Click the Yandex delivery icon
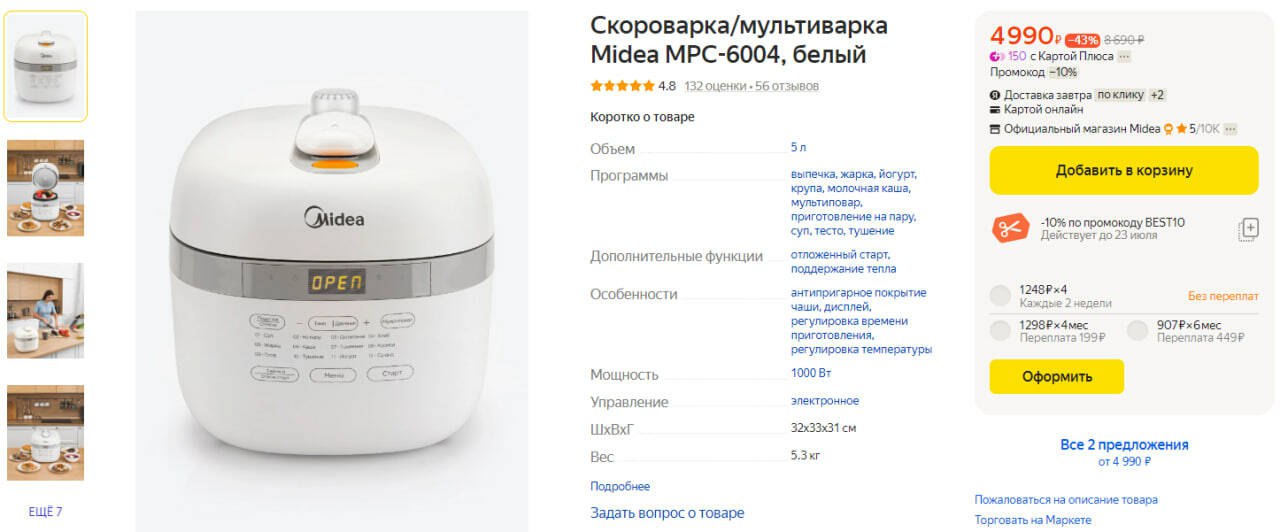Image resolution: width=1280 pixels, height=532 pixels. click(995, 95)
